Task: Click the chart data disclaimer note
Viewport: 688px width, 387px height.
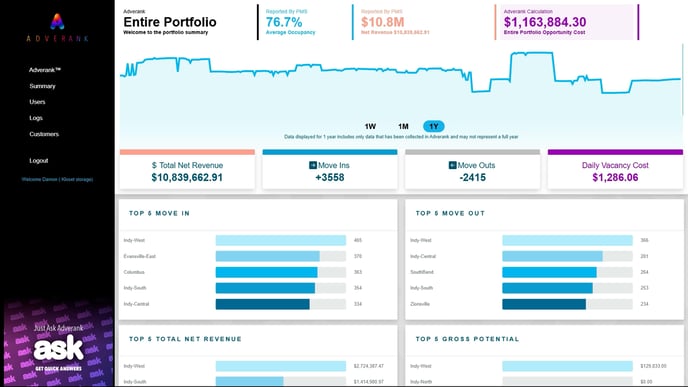Action: 401,137
